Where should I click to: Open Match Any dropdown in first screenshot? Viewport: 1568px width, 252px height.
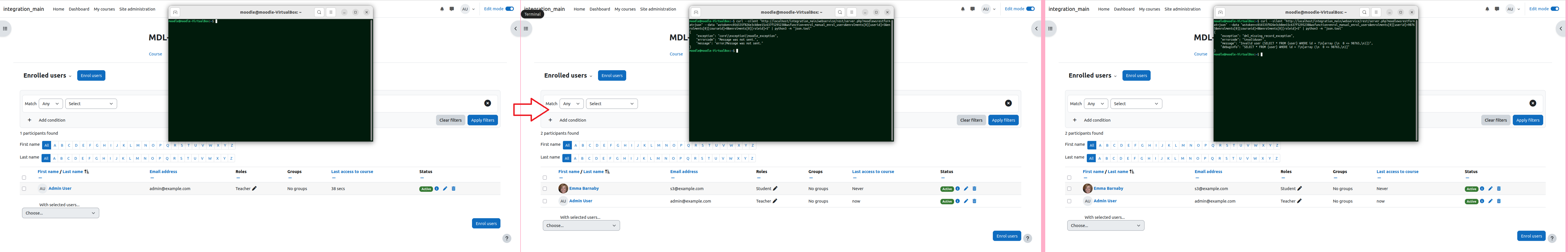50,103
